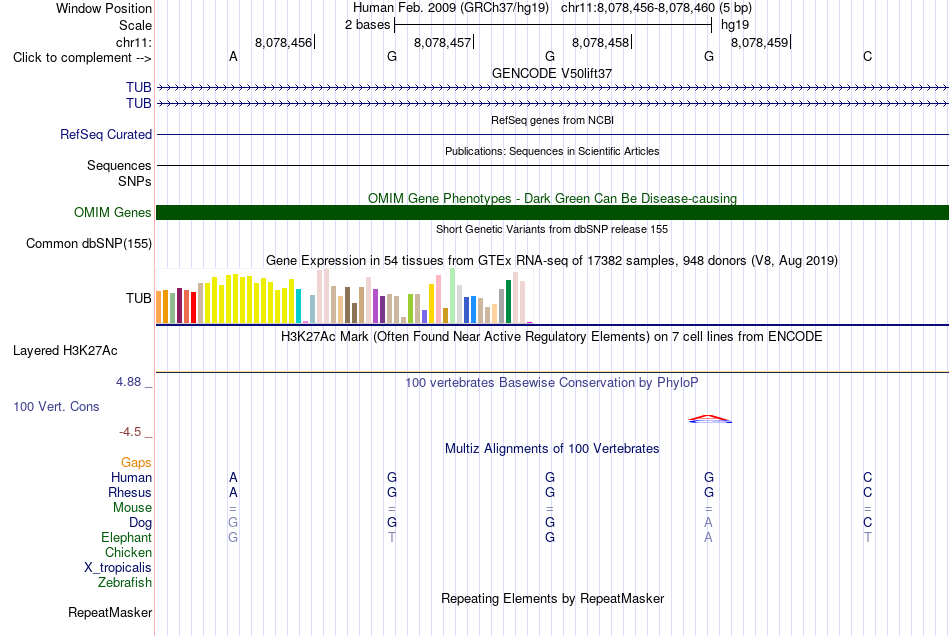Open 'Publications: Sequences in Scientific Articles' title
This screenshot has width=950, height=636.
tap(552, 151)
